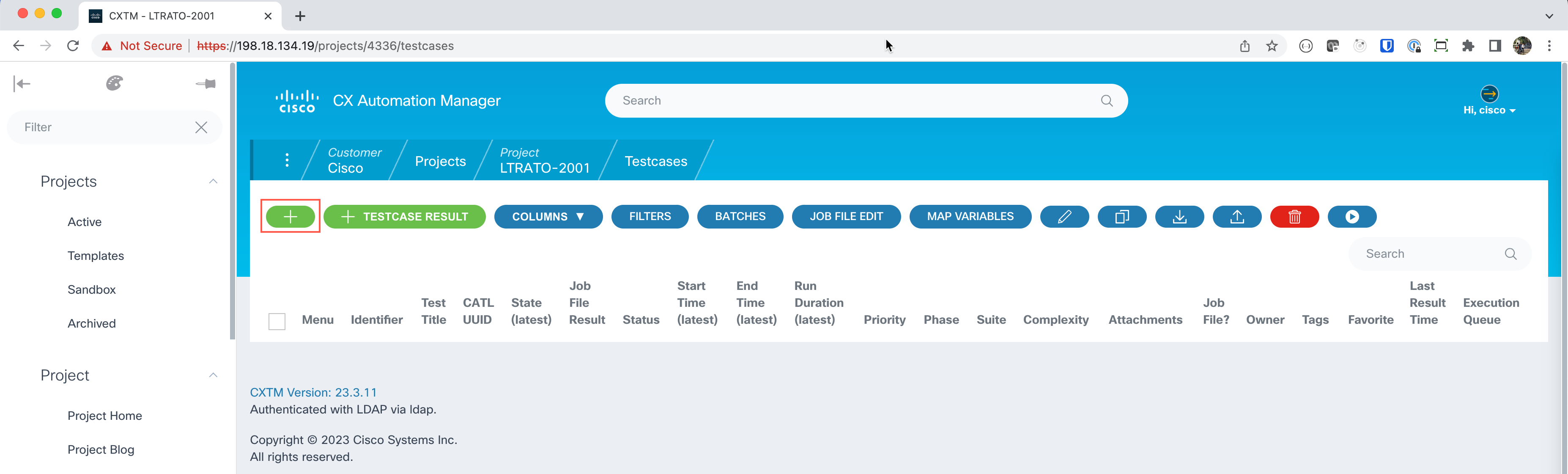Collapse the Projects sidebar section
1568x474 pixels.
click(x=213, y=182)
